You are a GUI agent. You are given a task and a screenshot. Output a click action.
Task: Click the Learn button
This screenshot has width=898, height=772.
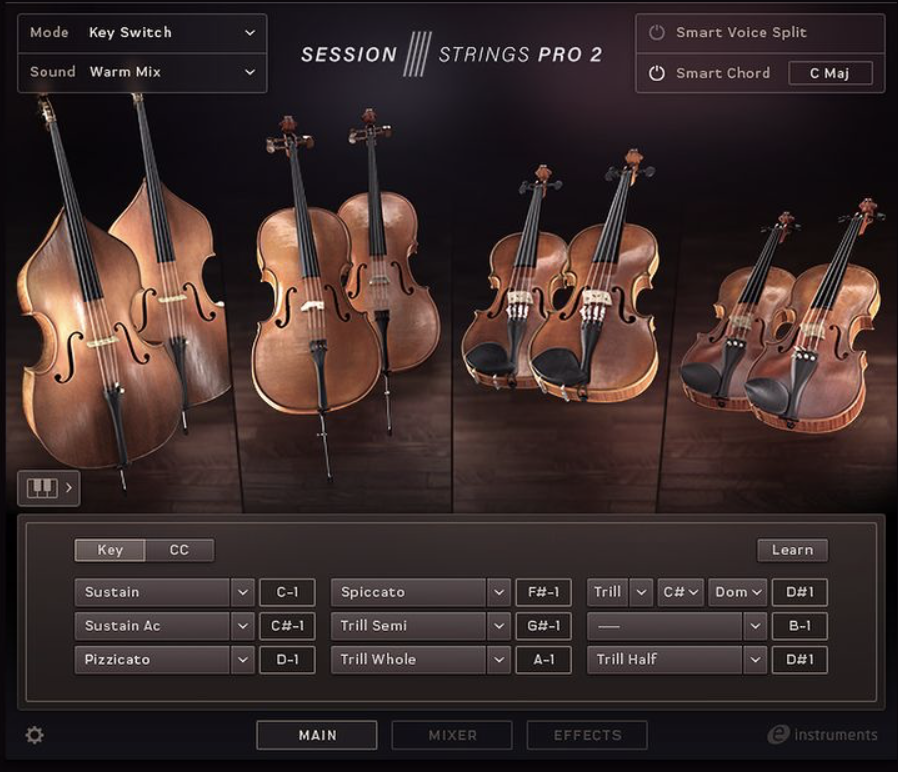pyautogui.click(x=792, y=549)
